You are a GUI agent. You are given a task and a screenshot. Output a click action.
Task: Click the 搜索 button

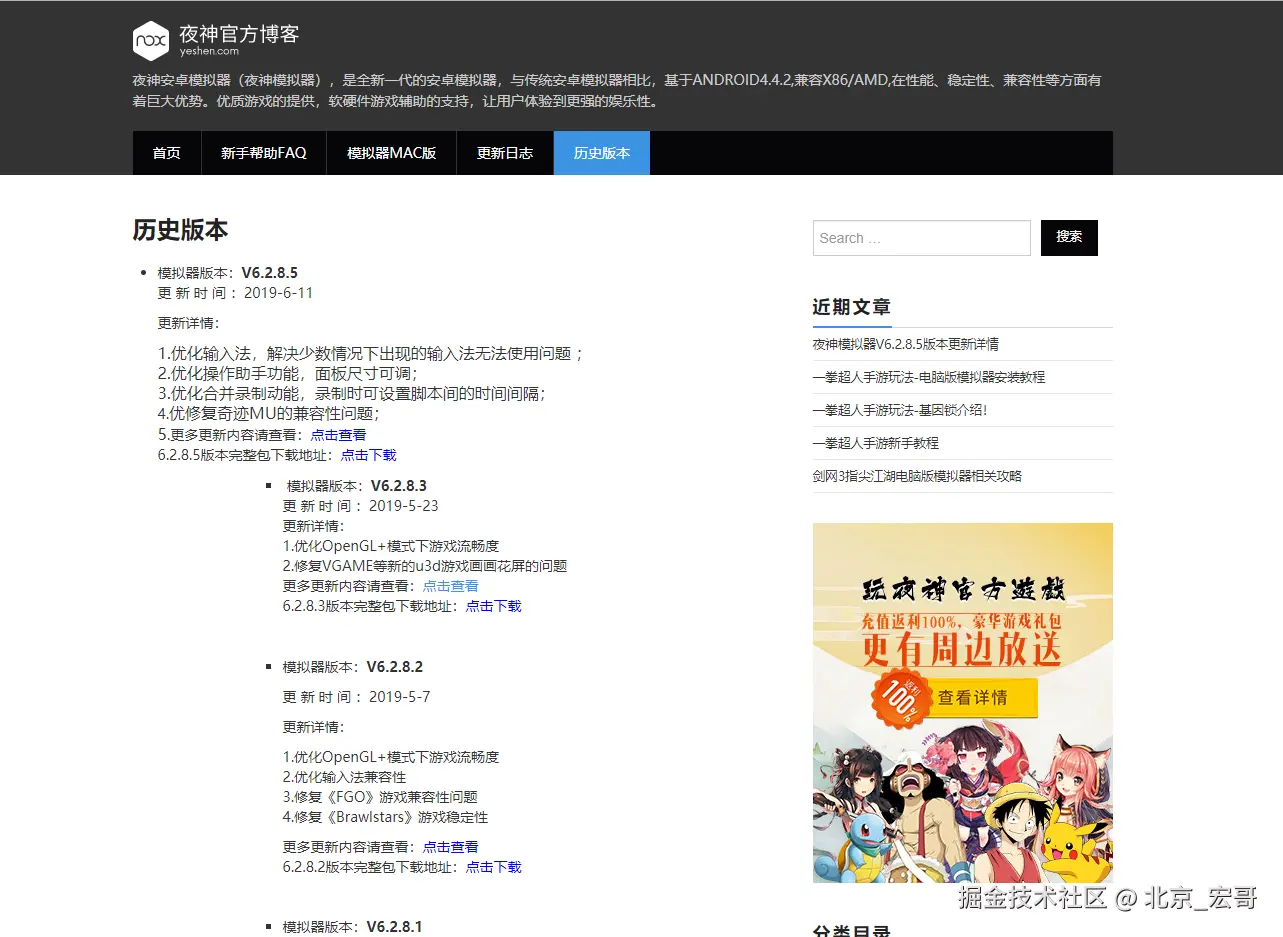pos(1069,237)
